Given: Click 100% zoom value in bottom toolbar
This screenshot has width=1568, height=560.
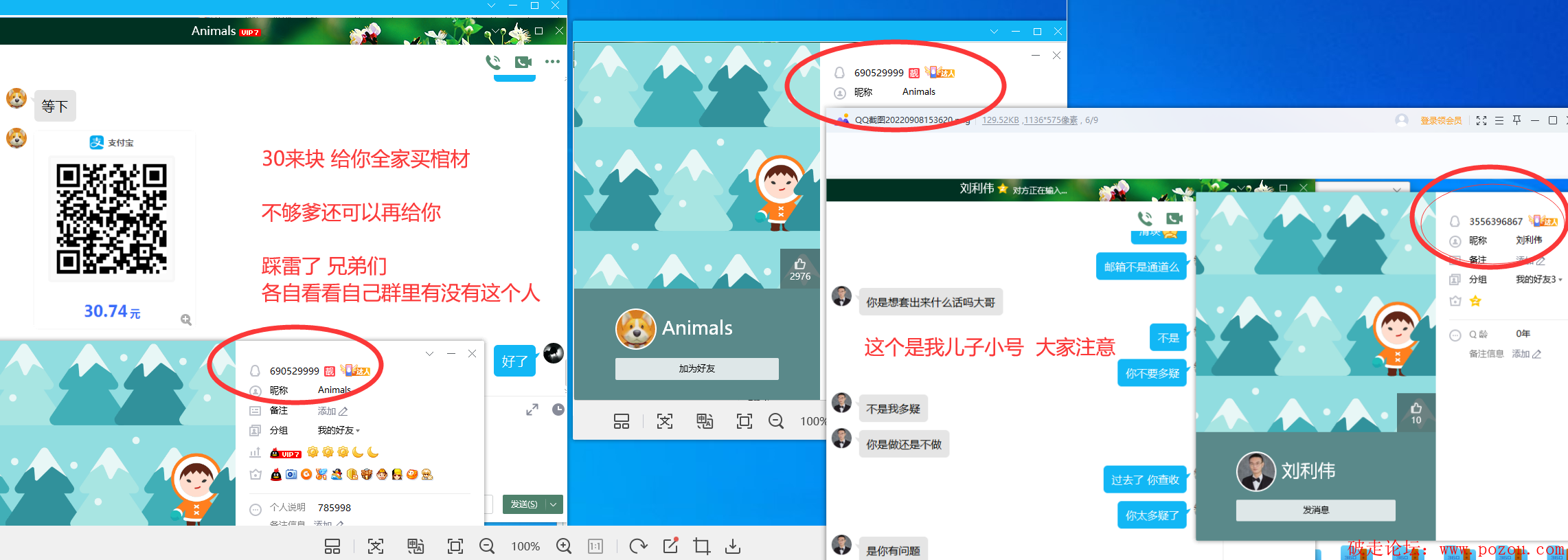Looking at the screenshot, I should coord(525,546).
